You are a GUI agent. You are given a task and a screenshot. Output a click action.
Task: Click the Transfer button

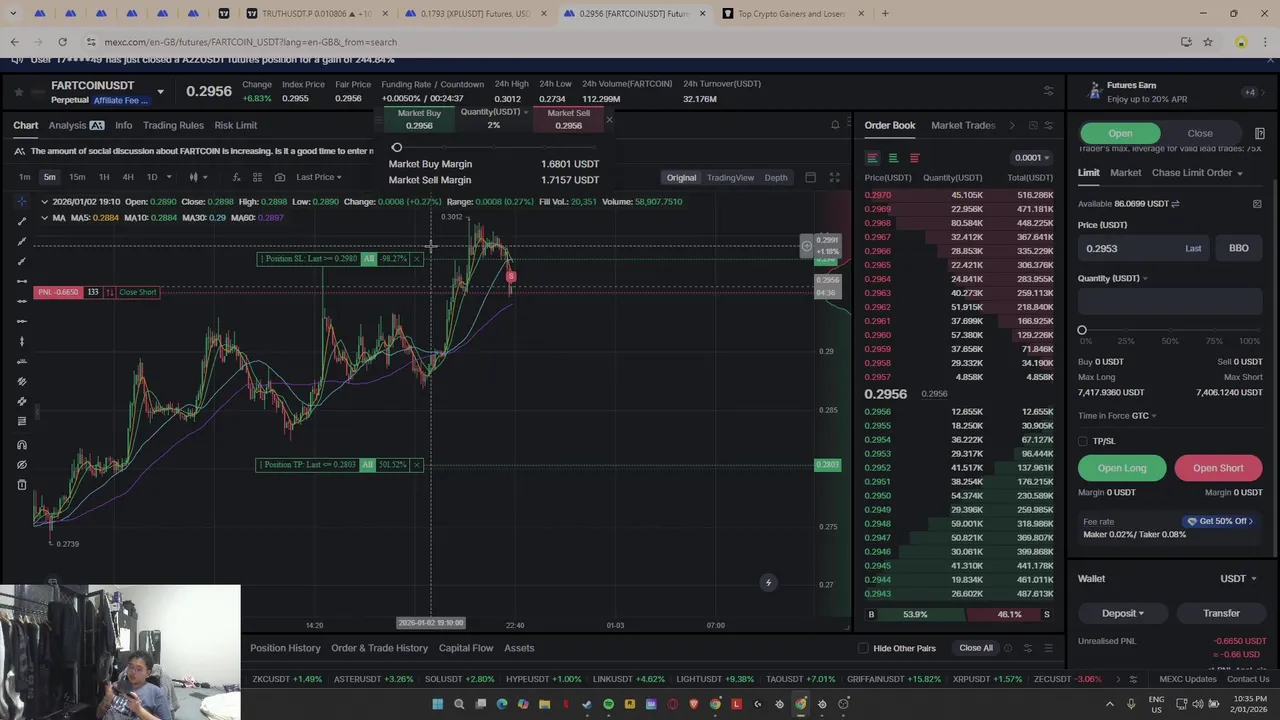click(1221, 613)
